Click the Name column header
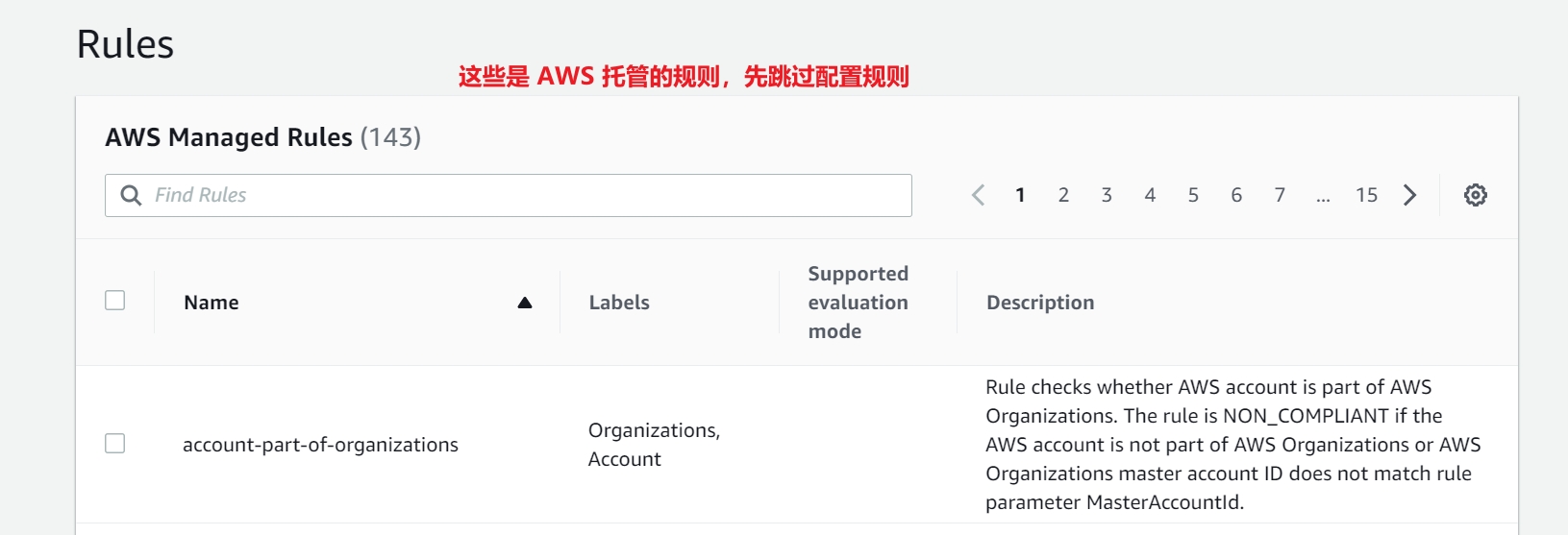The width and height of the screenshot is (1568, 535). click(212, 303)
